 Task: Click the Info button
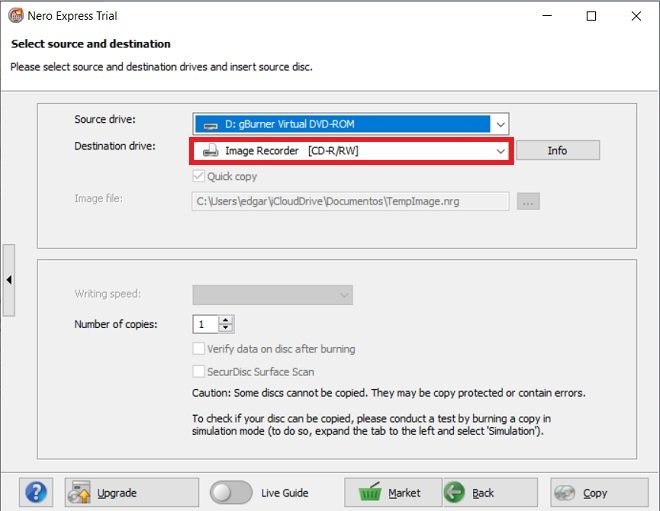click(x=558, y=150)
